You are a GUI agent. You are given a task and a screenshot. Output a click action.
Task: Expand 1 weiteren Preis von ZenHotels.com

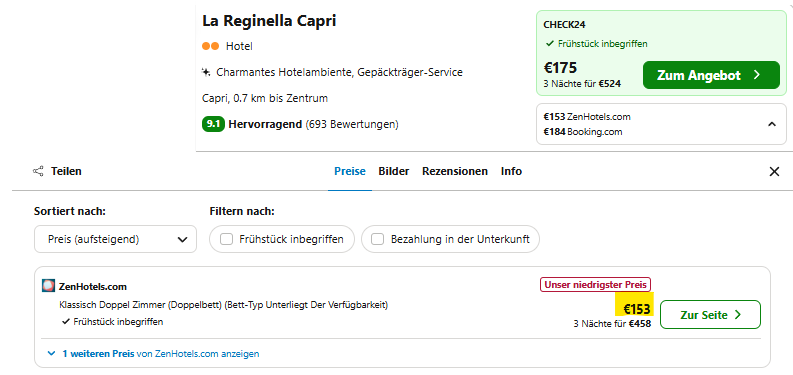pyautogui.click(x=153, y=354)
